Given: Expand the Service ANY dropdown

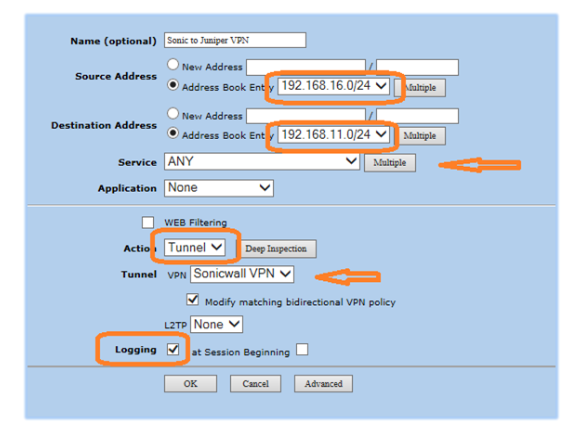Looking at the screenshot, I should pyautogui.click(x=262, y=162).
